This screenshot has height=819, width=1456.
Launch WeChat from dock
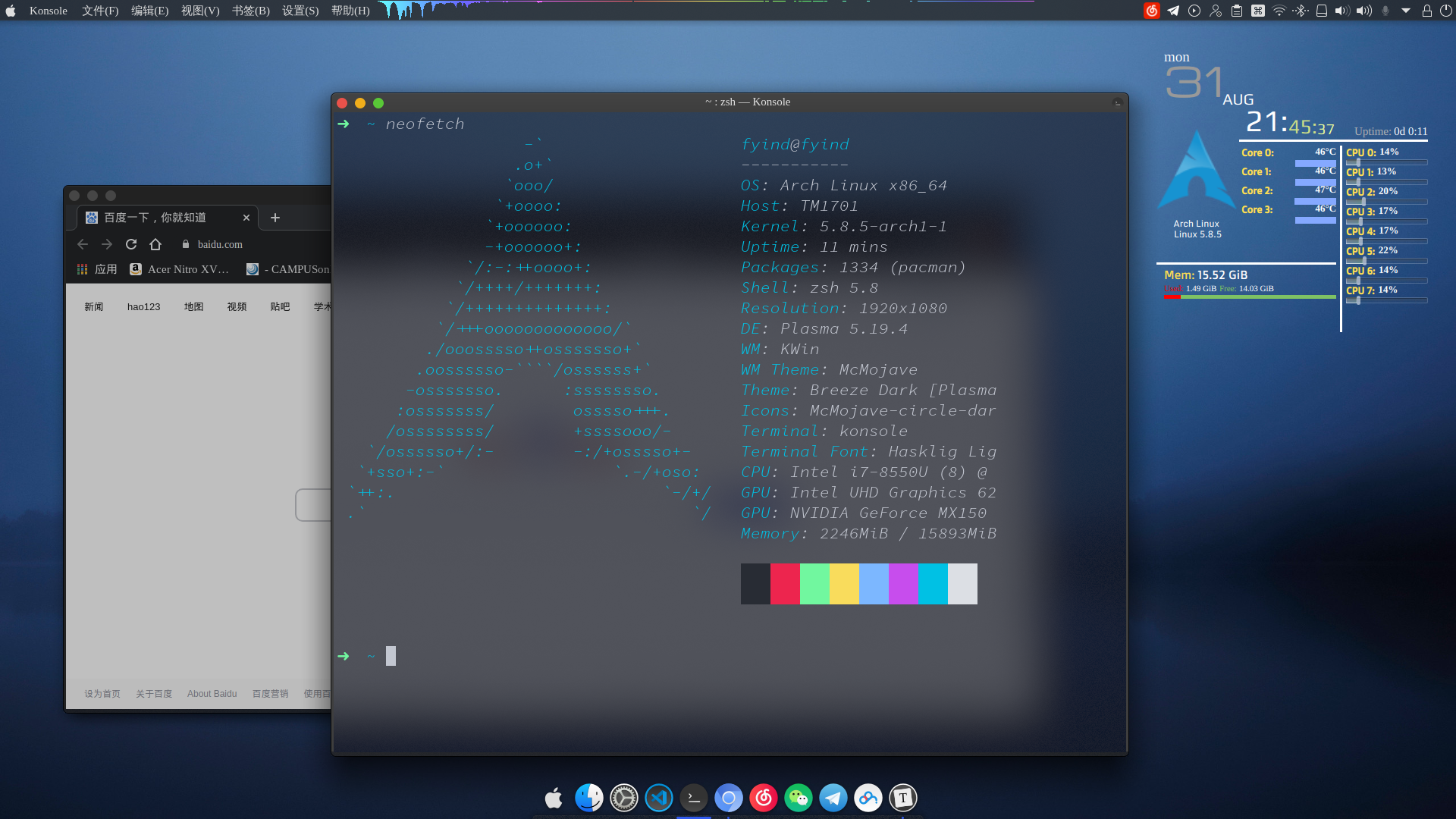(x=799, y=798)
